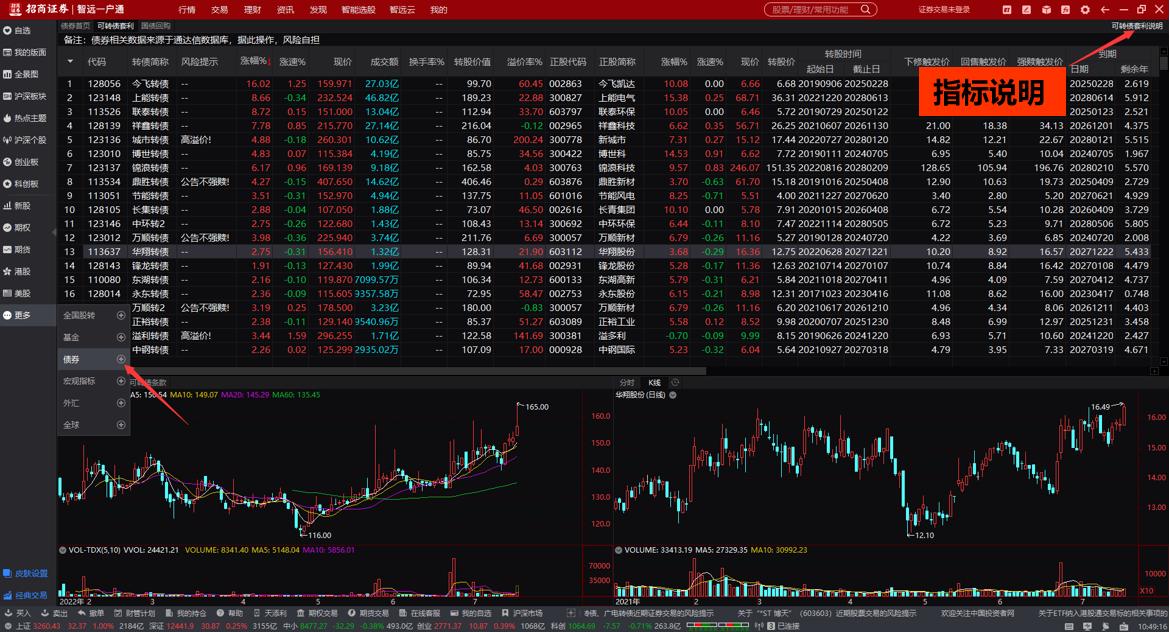Switch to the 分时 chart tab

pos(627,382)
